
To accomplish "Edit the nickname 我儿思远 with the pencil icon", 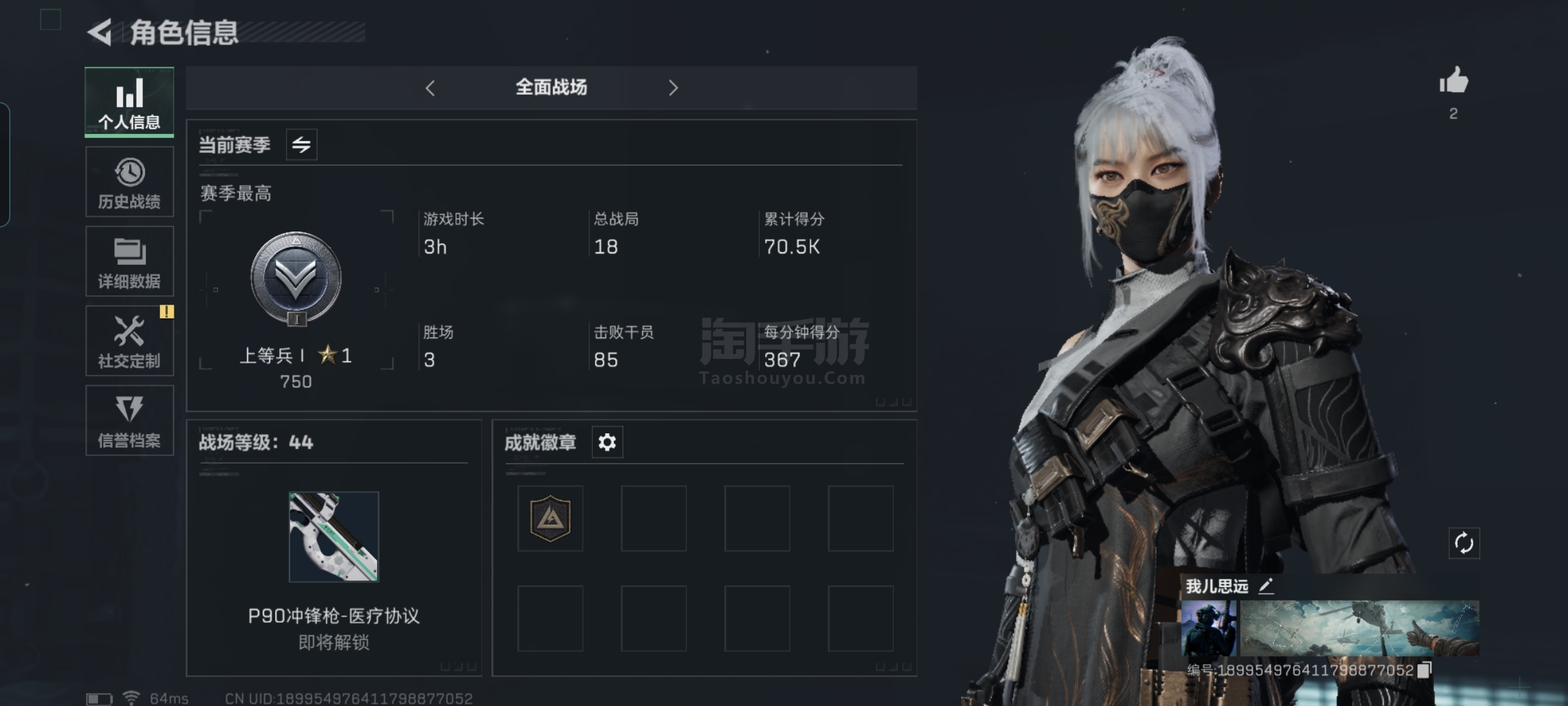I will [x=1266, y=586].
